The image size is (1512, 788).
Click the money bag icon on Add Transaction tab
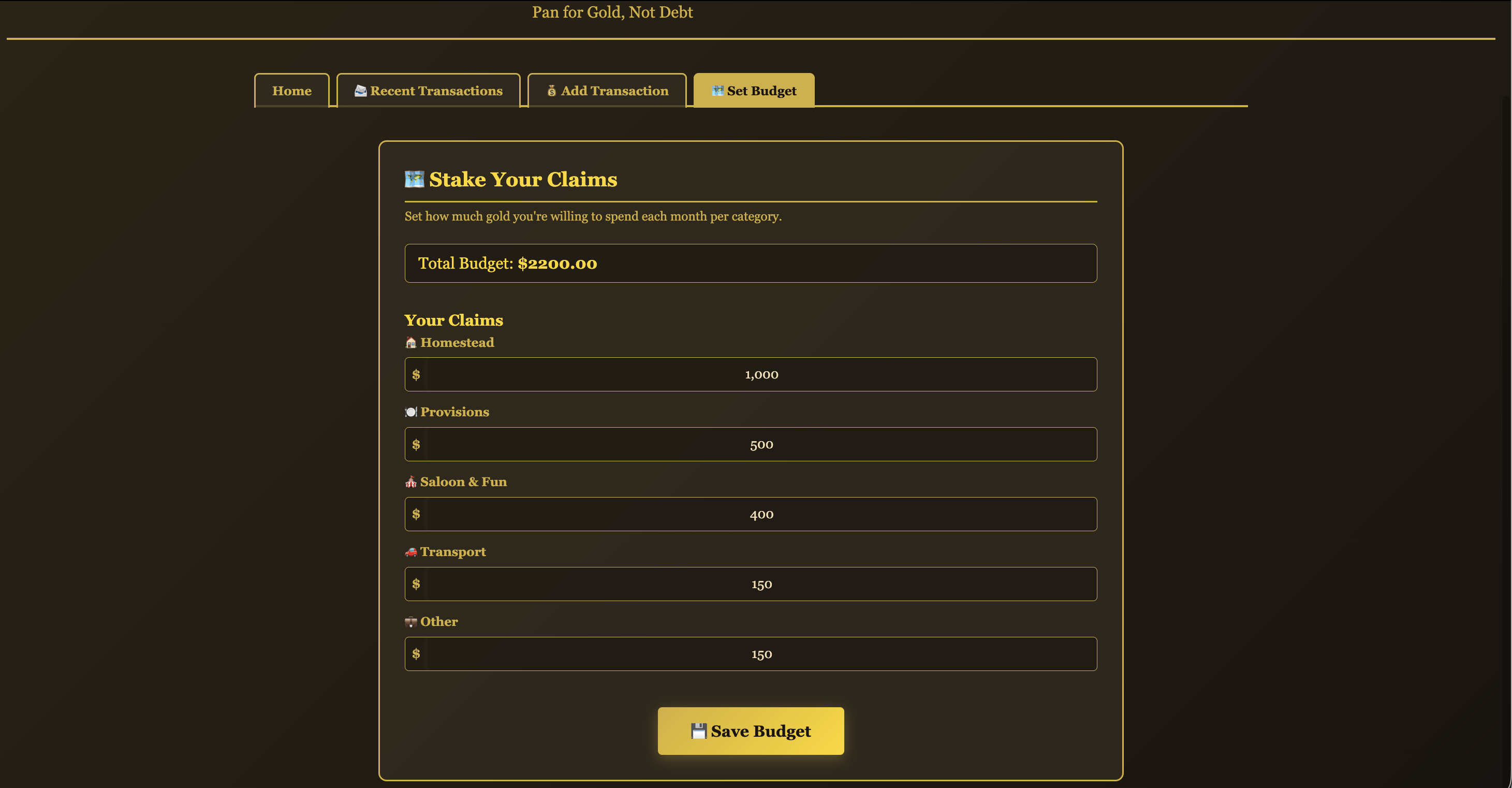pos(551,91)
